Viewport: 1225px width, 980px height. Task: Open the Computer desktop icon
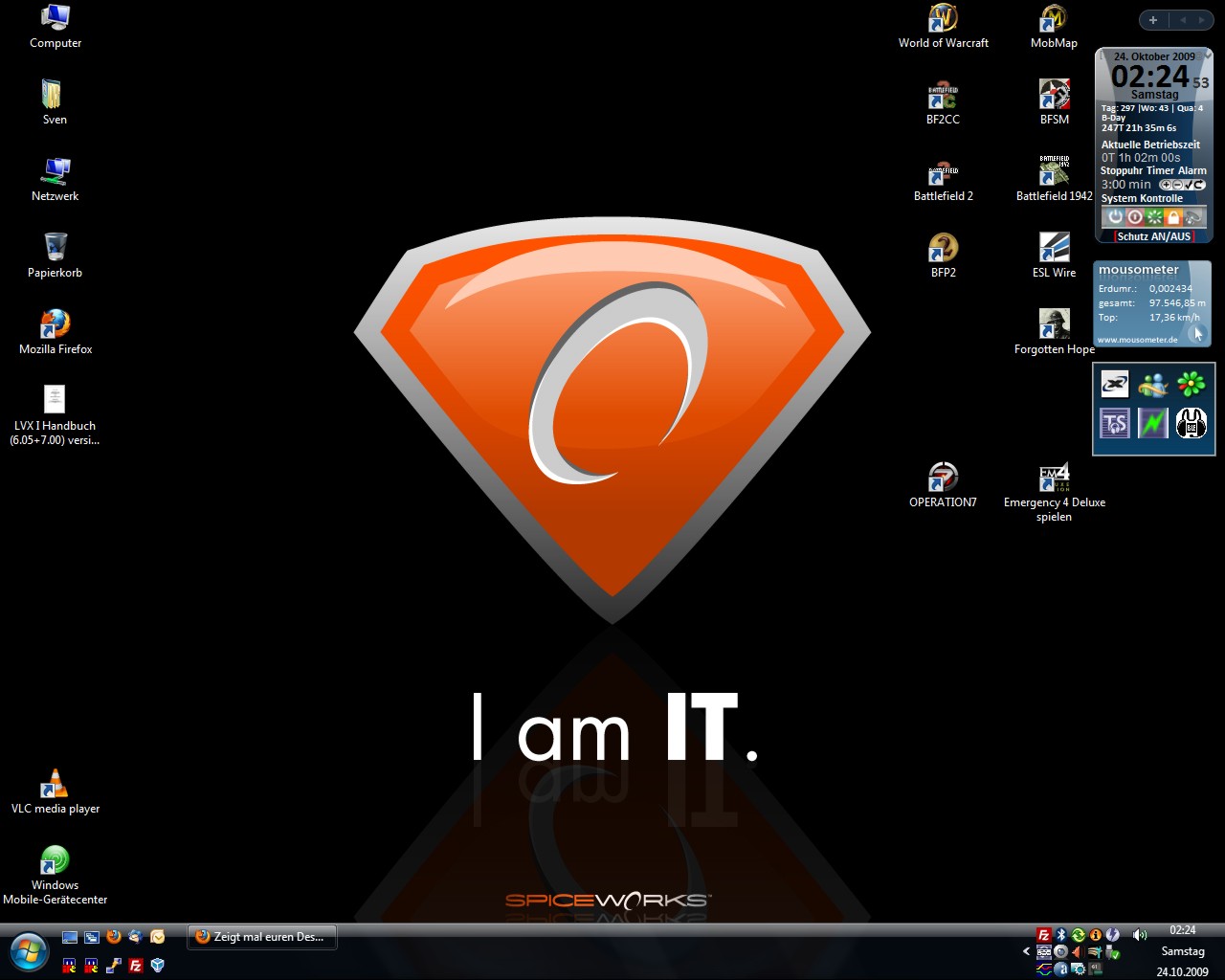(56, 27)
